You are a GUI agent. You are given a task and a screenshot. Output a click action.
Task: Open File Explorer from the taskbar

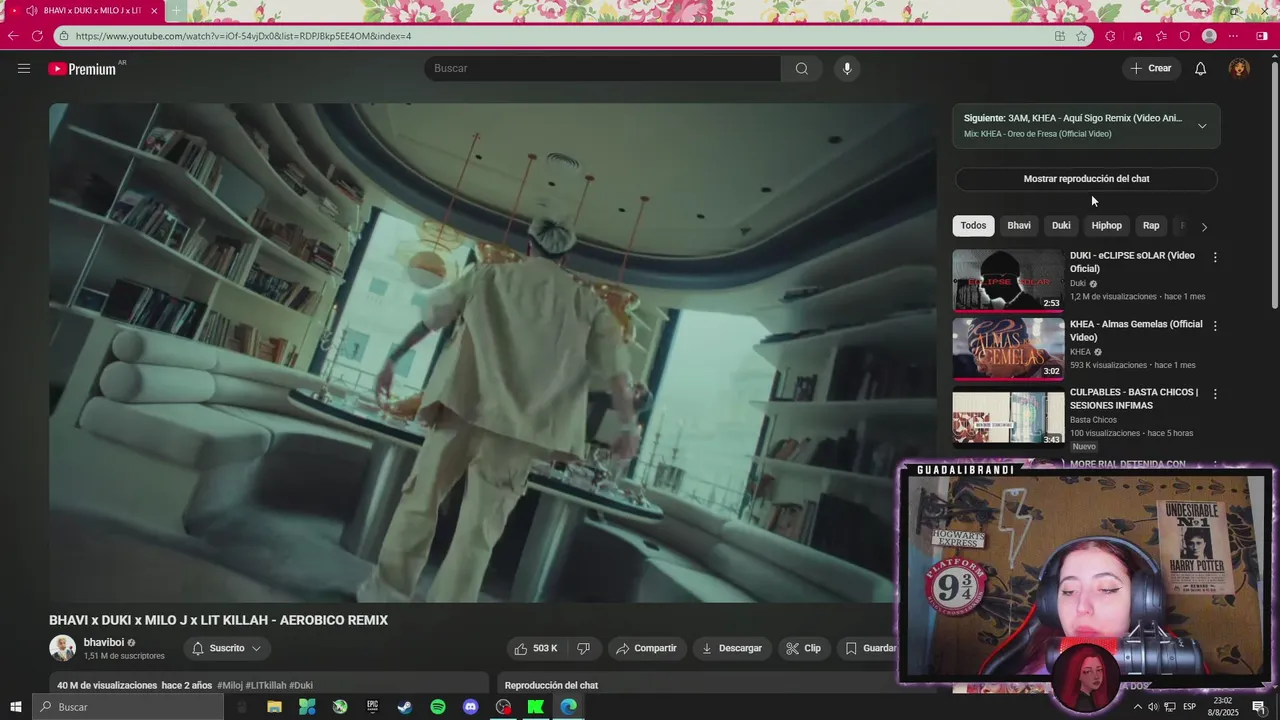click(x=274, y=707)
